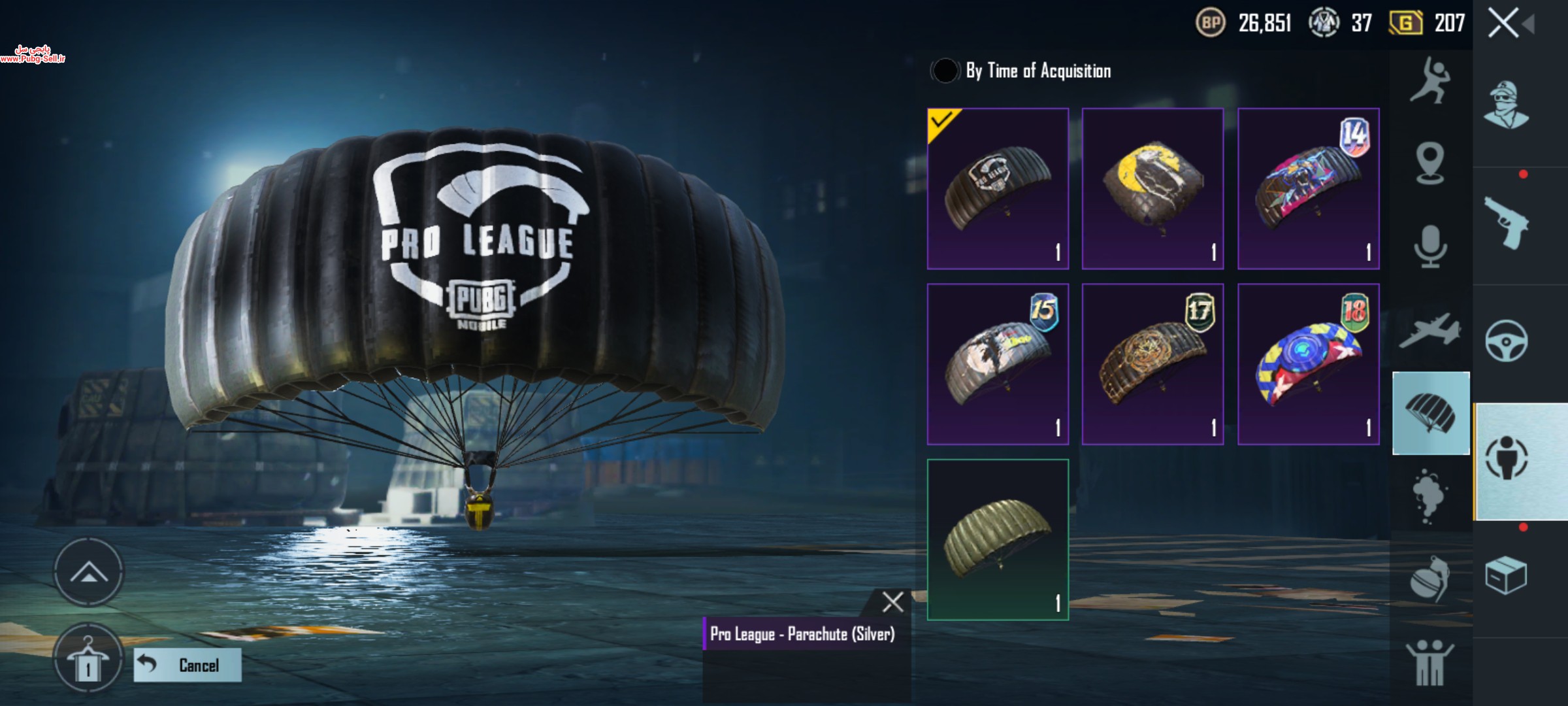Image resolution: width=1568 pixels, height=706 pixels.
Task: Click the Cancel button
Action: click(x=188, y=665)
